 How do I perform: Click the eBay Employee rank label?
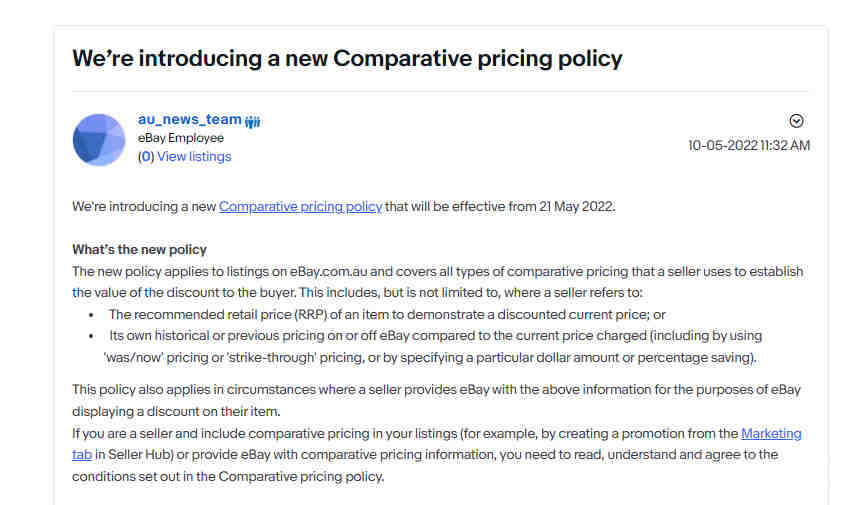[181, 138]
